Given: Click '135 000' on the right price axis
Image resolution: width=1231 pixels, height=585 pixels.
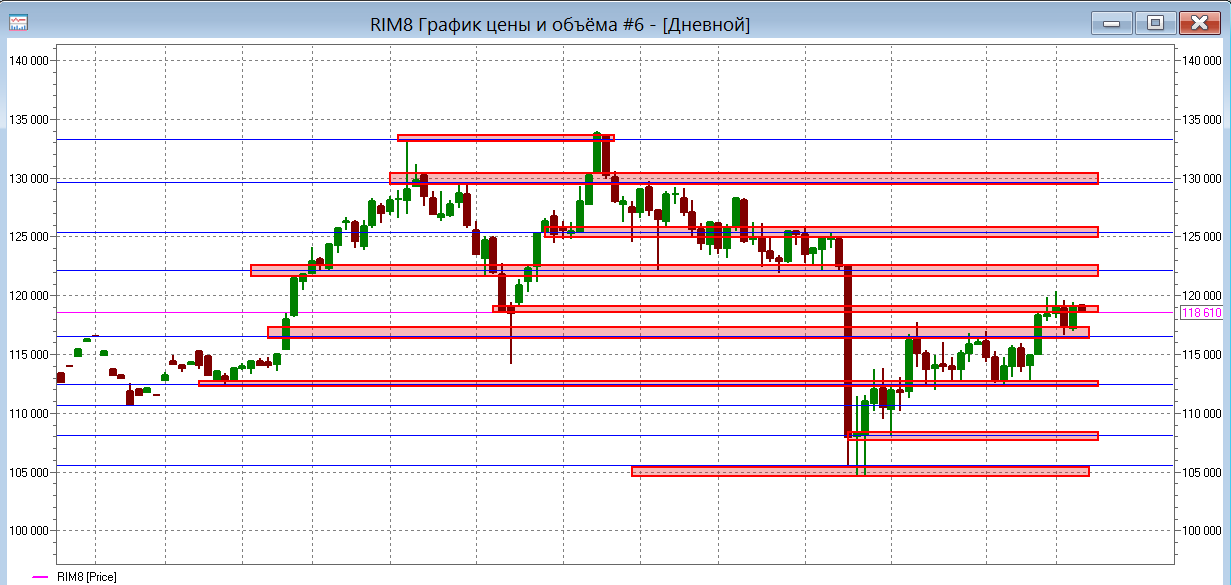Looking at the screenshot, I should point(1203,120).
